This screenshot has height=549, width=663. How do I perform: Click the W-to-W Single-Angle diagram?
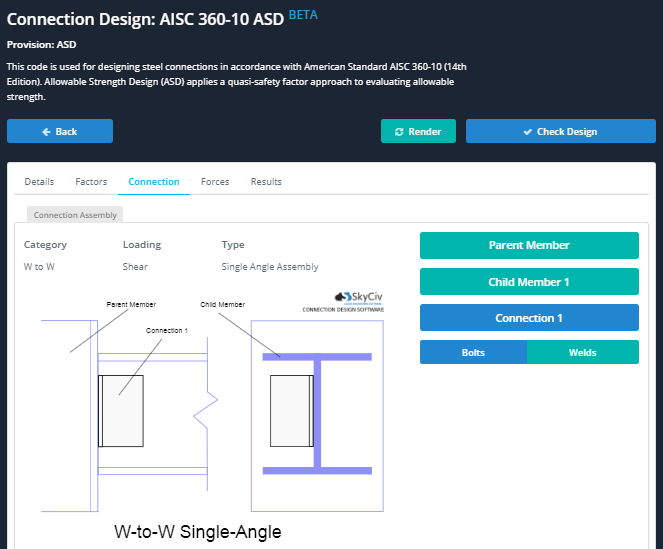pos(212,416)
